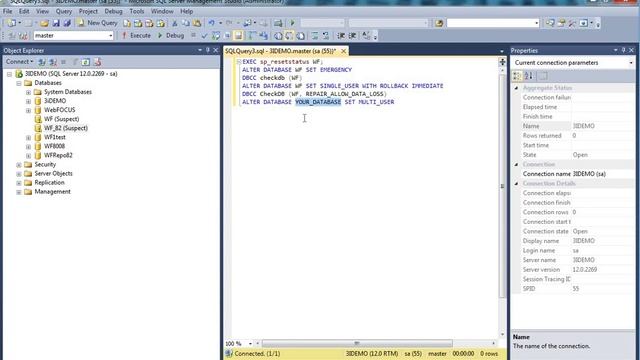This screenshot has height=360, width=640.
Task: Click the rightmost Object Explorer toolbar icon
Action: coord(97,62)
